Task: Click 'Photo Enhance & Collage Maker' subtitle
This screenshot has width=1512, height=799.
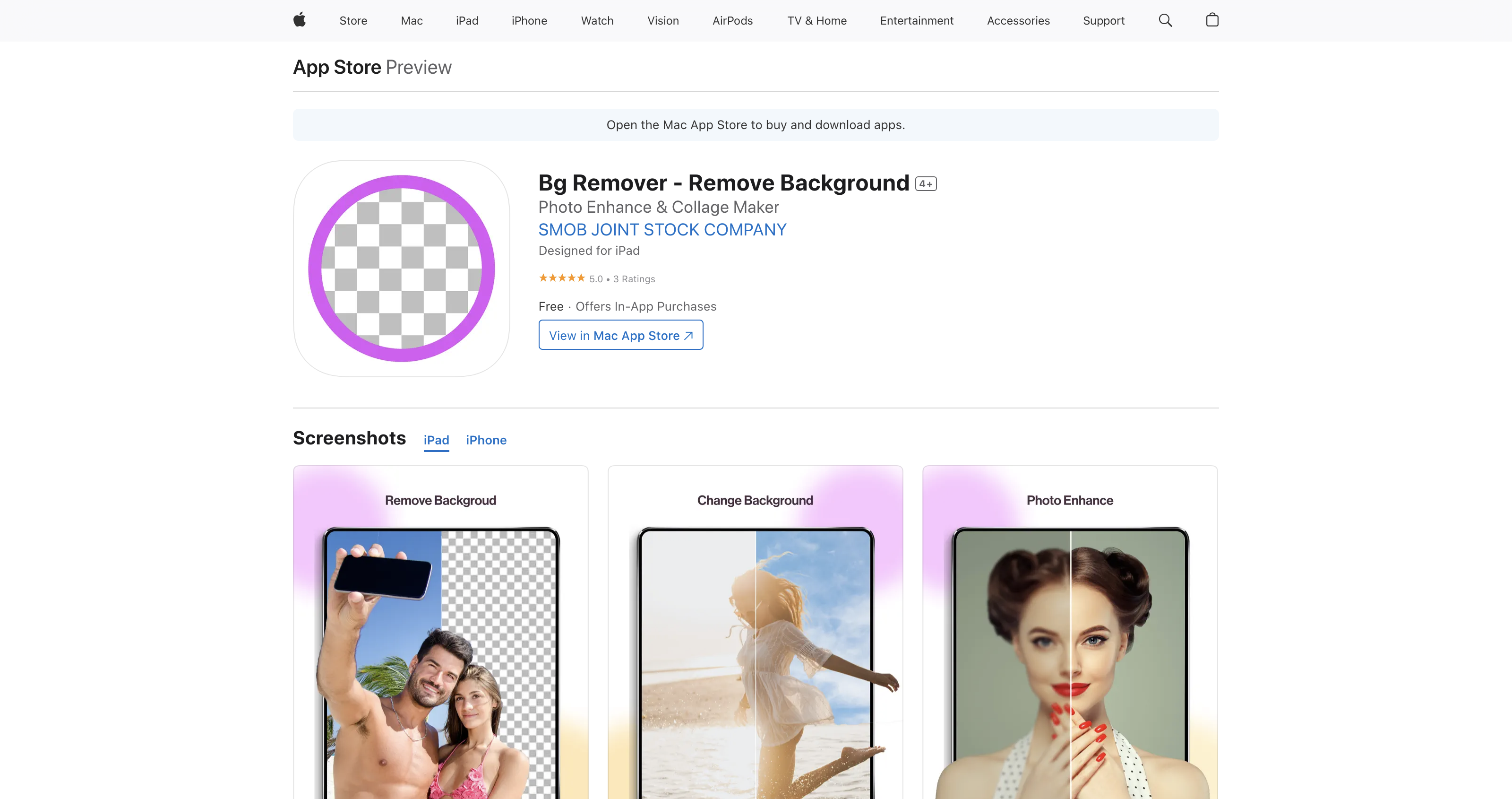Action: pyautogui.click(x=659, y=208)
